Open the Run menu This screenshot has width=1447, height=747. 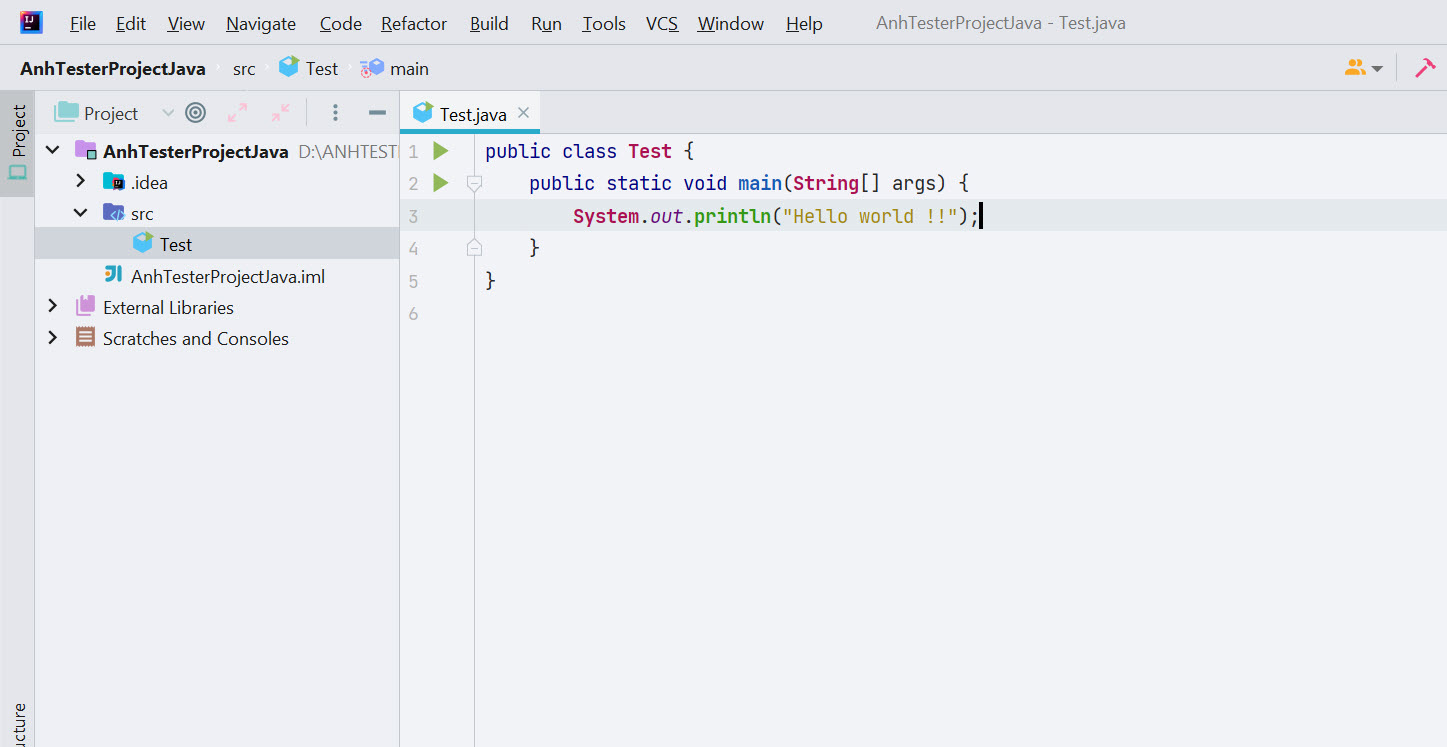[546, 24]
